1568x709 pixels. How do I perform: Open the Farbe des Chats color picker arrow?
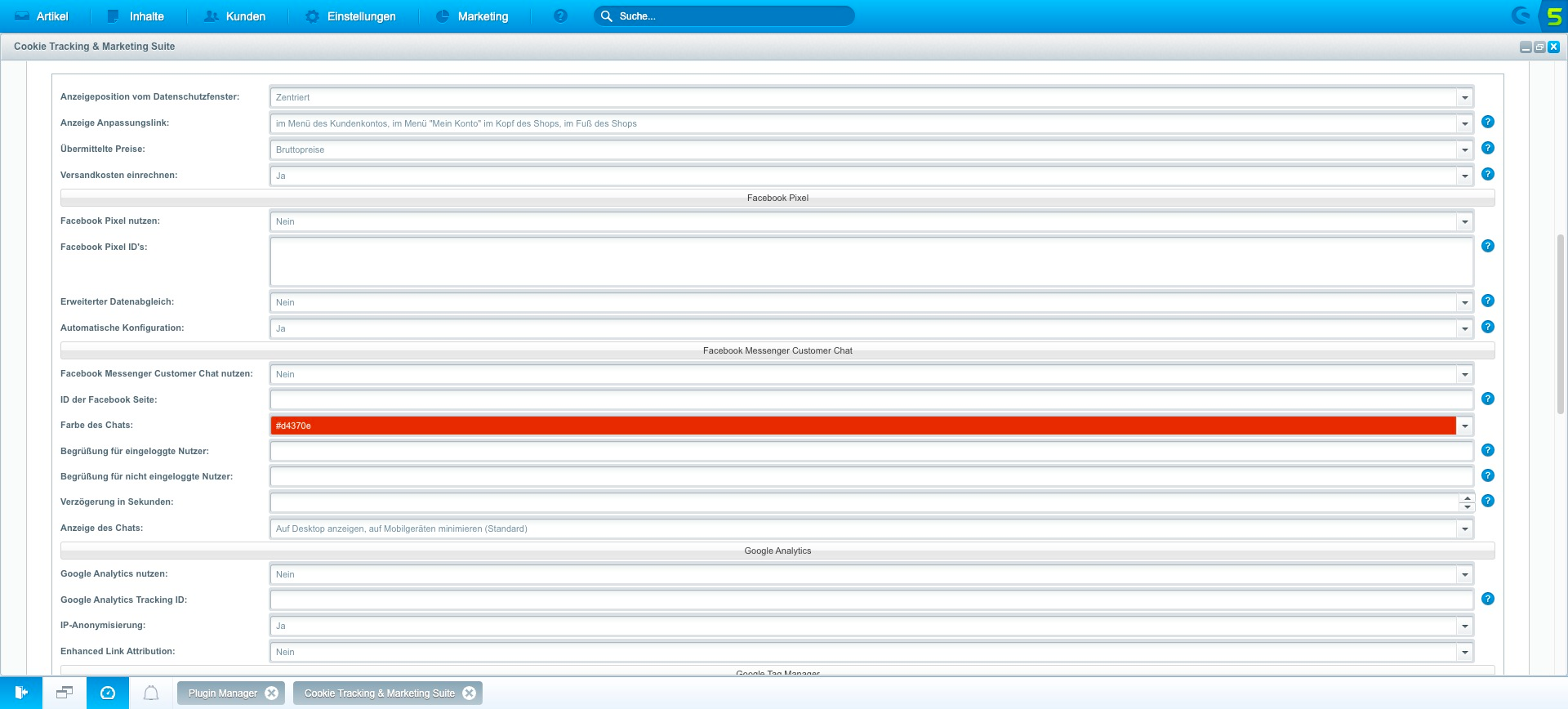point(1465,426)
